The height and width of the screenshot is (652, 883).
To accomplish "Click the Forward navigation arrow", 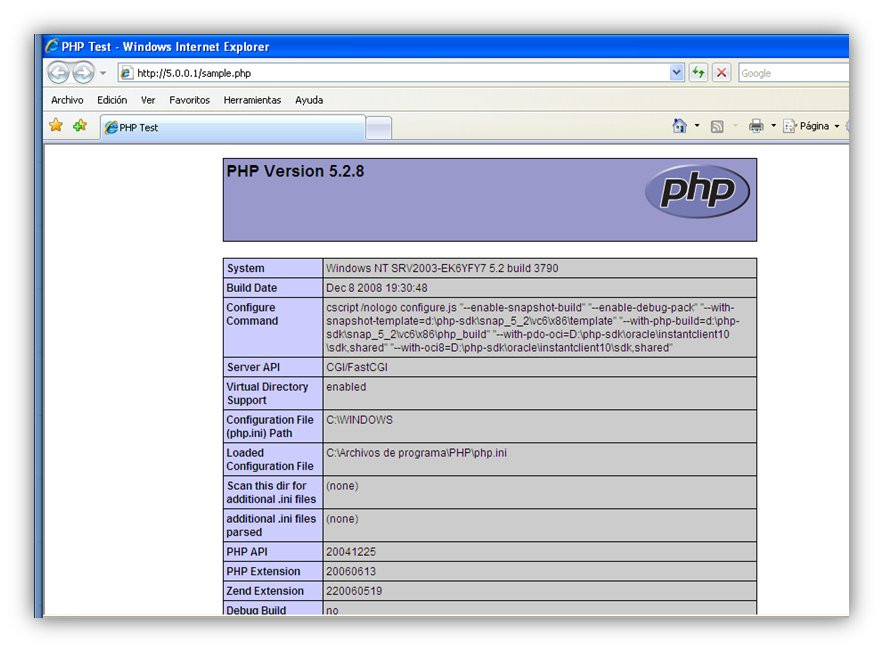I will coord(83,73).
